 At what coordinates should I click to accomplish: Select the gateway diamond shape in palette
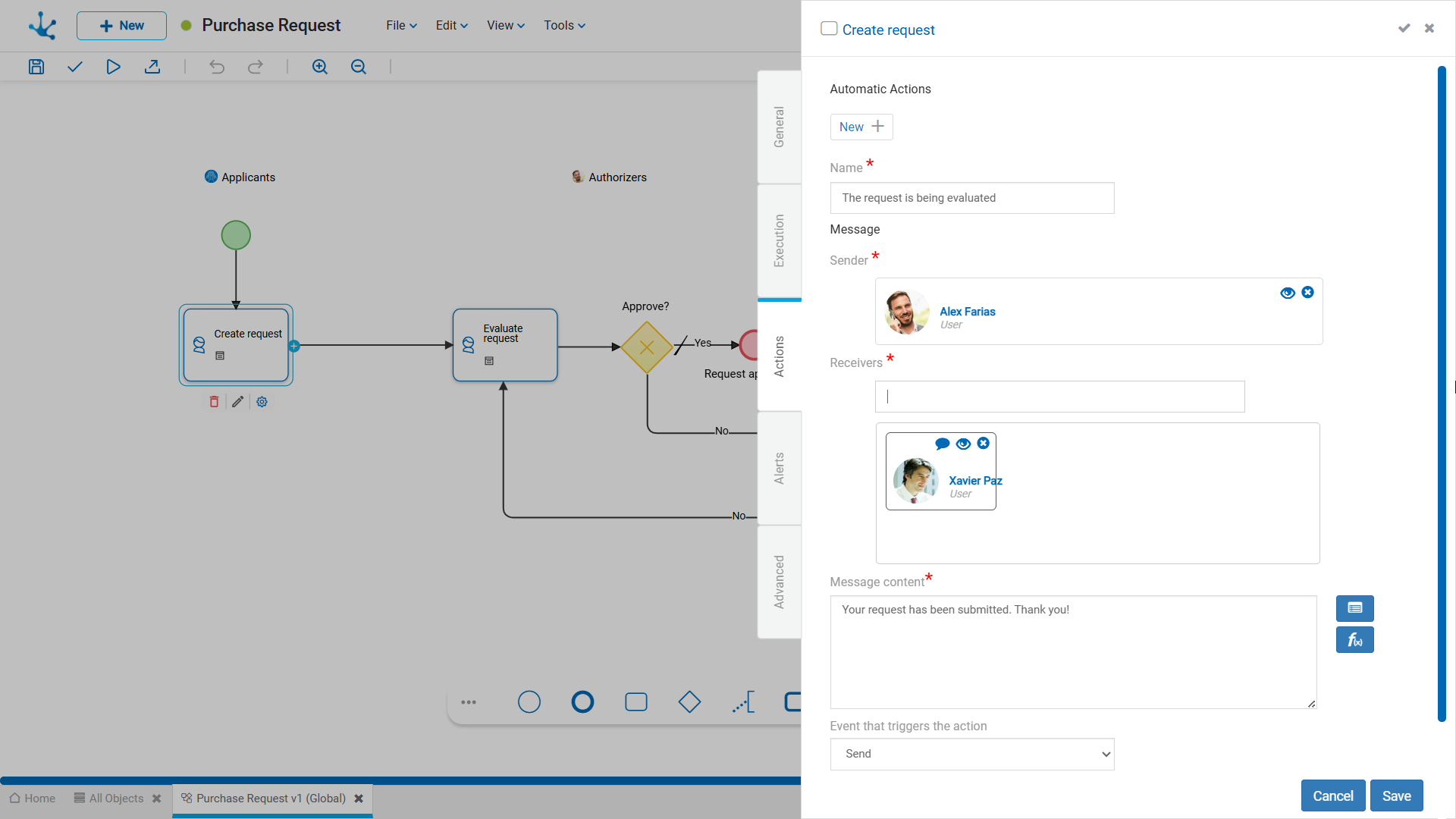coord(689,702)
